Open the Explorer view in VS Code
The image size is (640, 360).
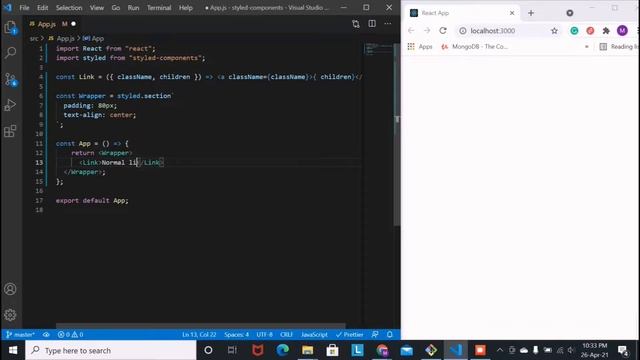(10, 28)
